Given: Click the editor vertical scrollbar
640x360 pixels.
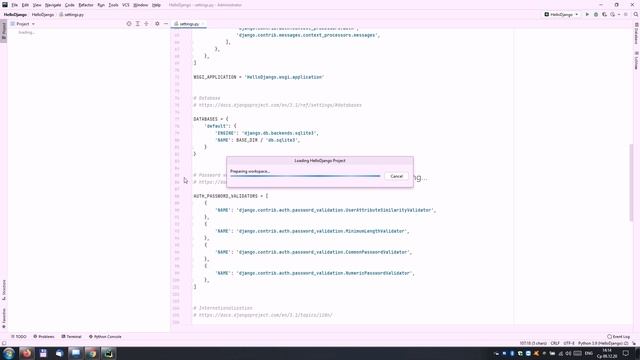Looking at the screenshot, I should (631, 183).
